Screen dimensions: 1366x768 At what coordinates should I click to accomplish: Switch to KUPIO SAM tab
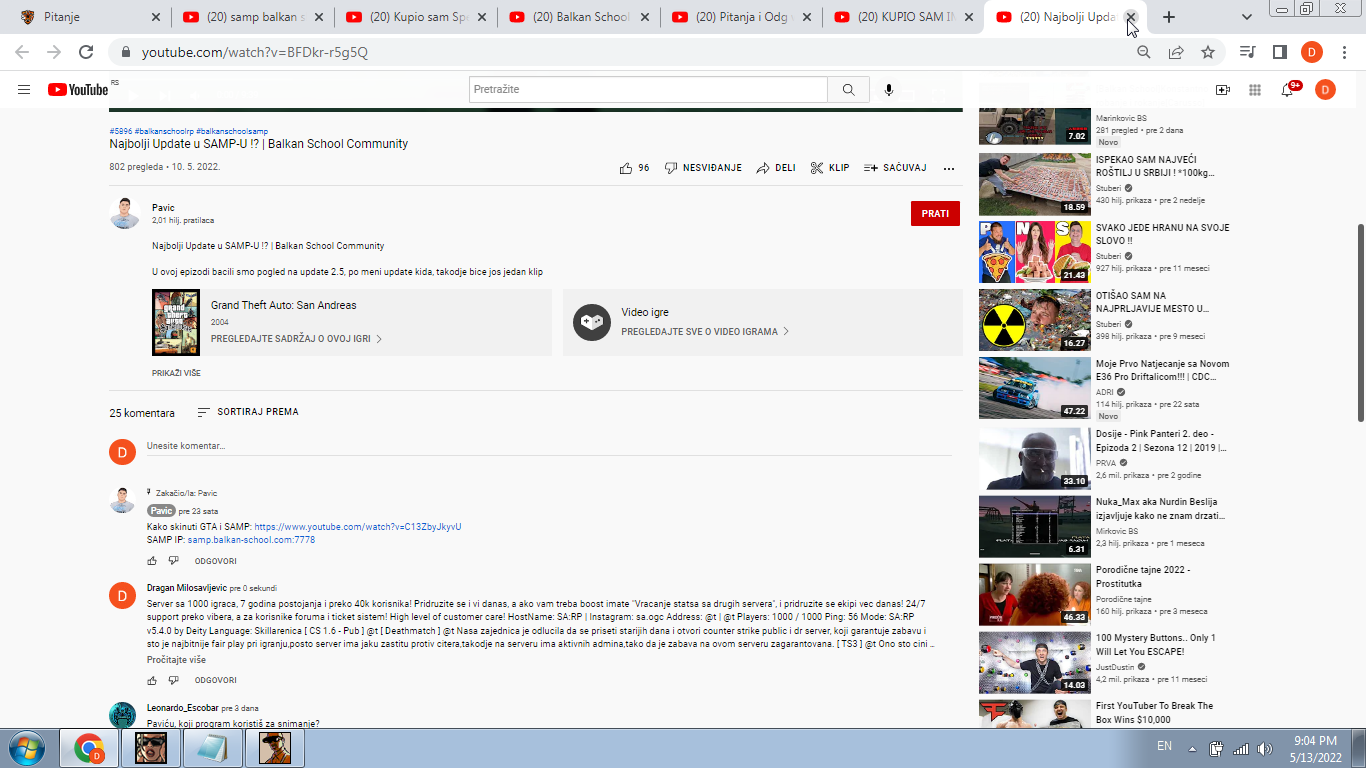pos(904,17)
